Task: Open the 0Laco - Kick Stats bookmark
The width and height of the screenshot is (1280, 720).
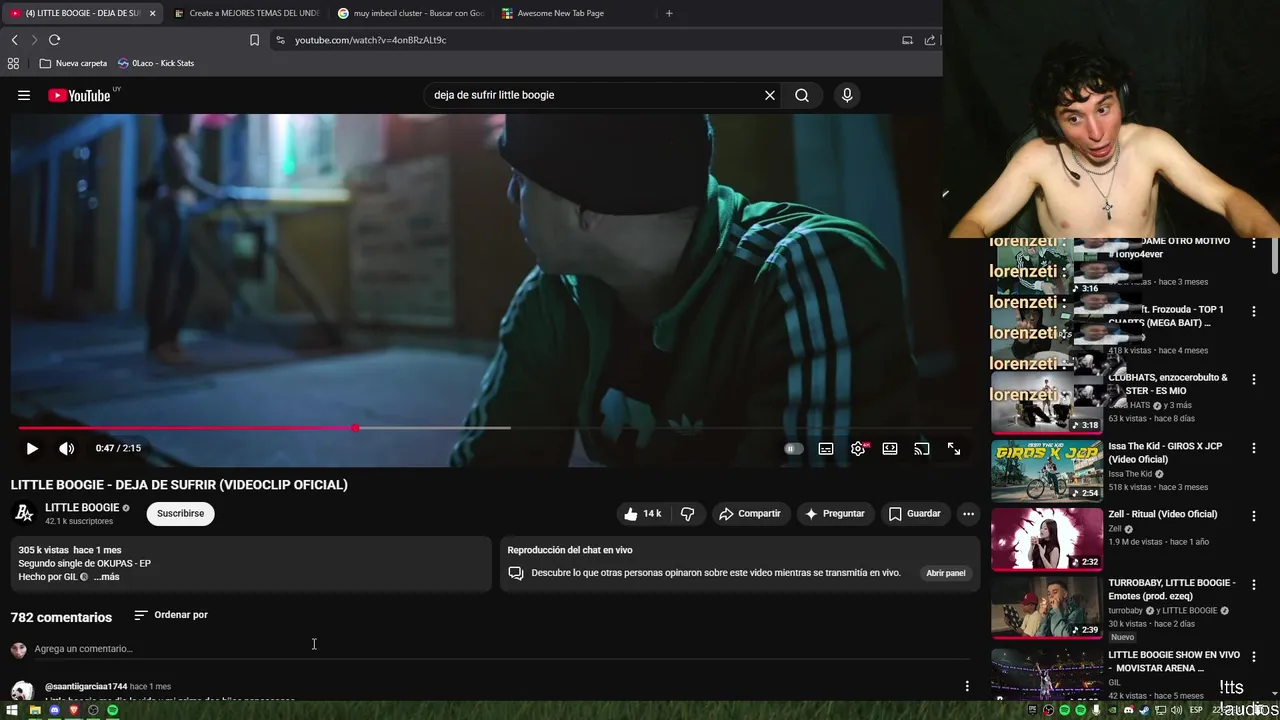Action: tap(156, 63)
